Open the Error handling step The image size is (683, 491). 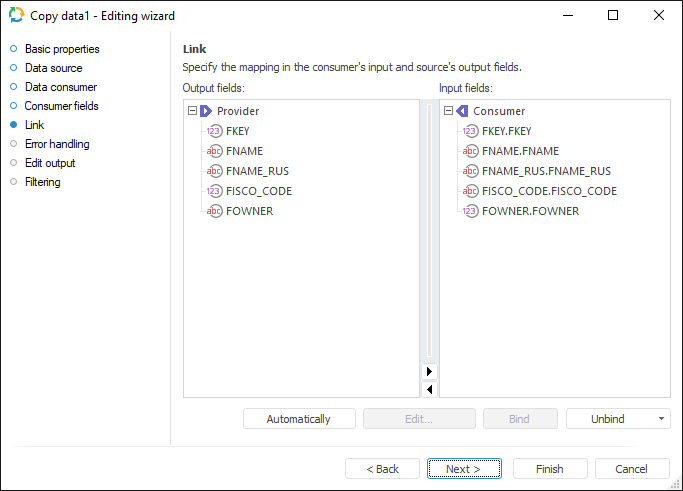57,144
